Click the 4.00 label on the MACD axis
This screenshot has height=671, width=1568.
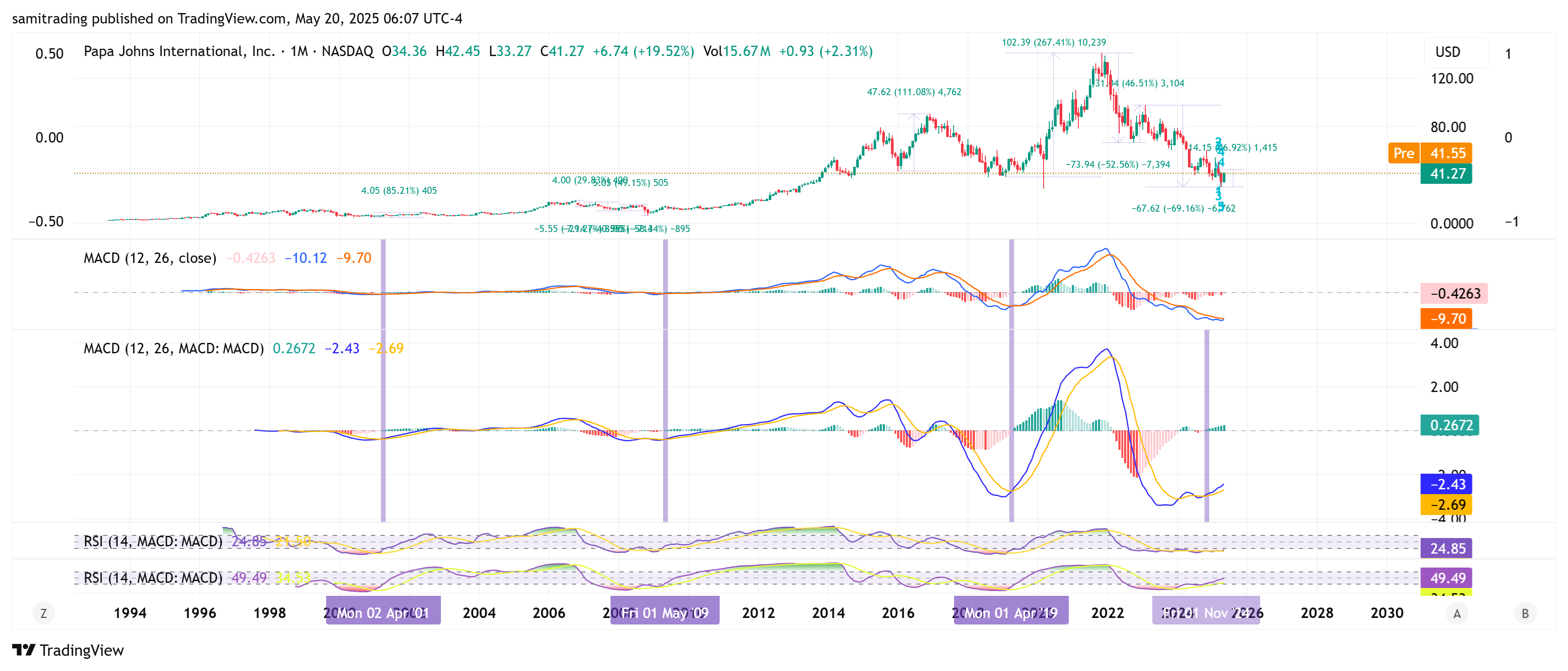tap(1445, 343)
